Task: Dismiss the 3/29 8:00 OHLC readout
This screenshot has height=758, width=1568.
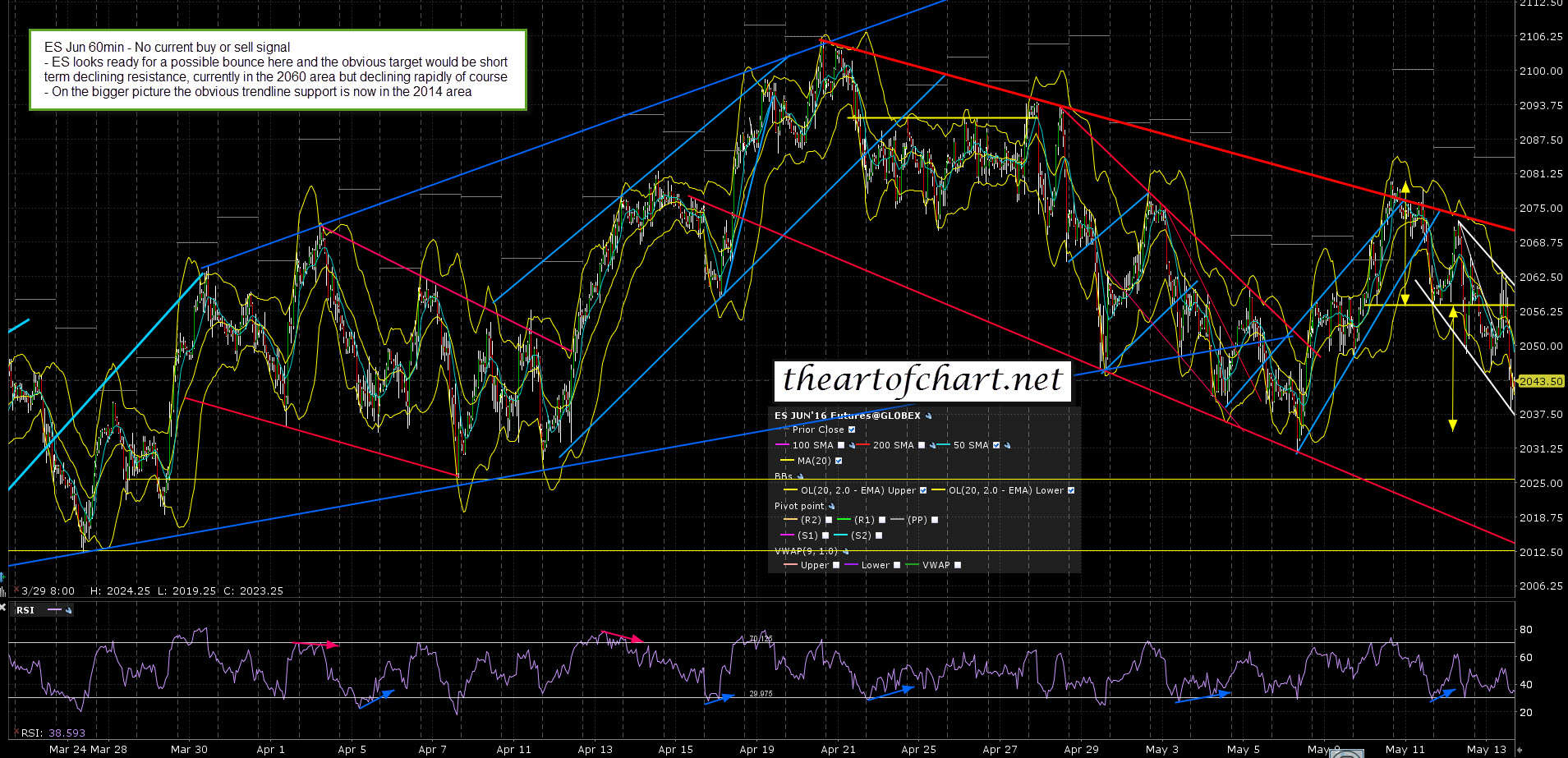Action: (16, 590)
